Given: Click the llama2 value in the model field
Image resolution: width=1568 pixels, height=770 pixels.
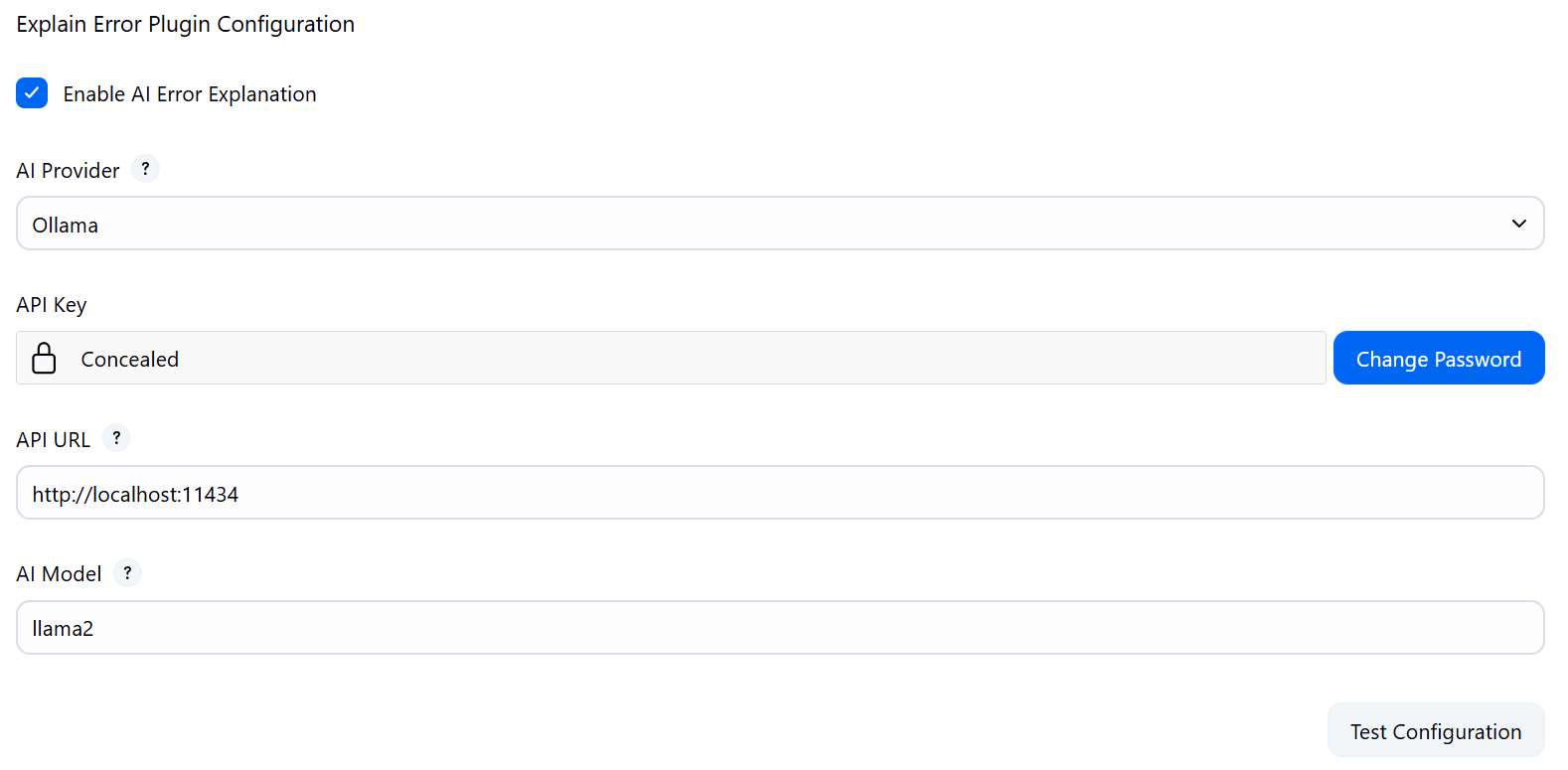Looking at the screenshot, I should click(x=63, y=628).
